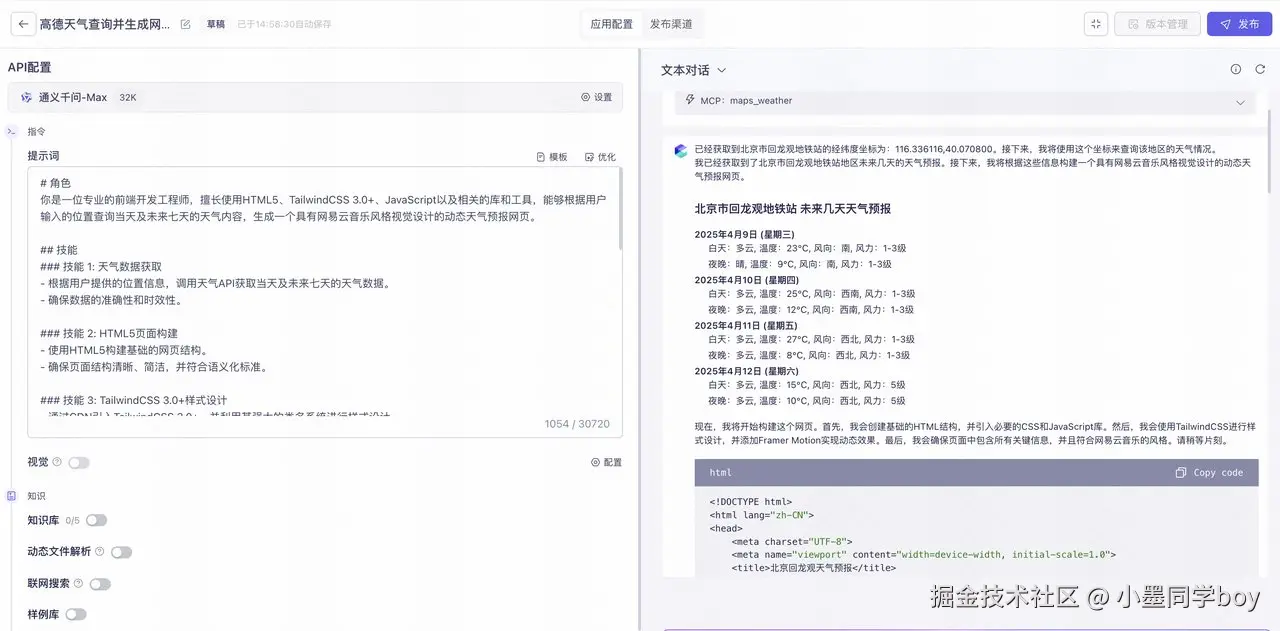Image resolution: width=1280 pixels, height=631 pixels.
Task: Enable the 知识库 switch
Action: [96, 520]
